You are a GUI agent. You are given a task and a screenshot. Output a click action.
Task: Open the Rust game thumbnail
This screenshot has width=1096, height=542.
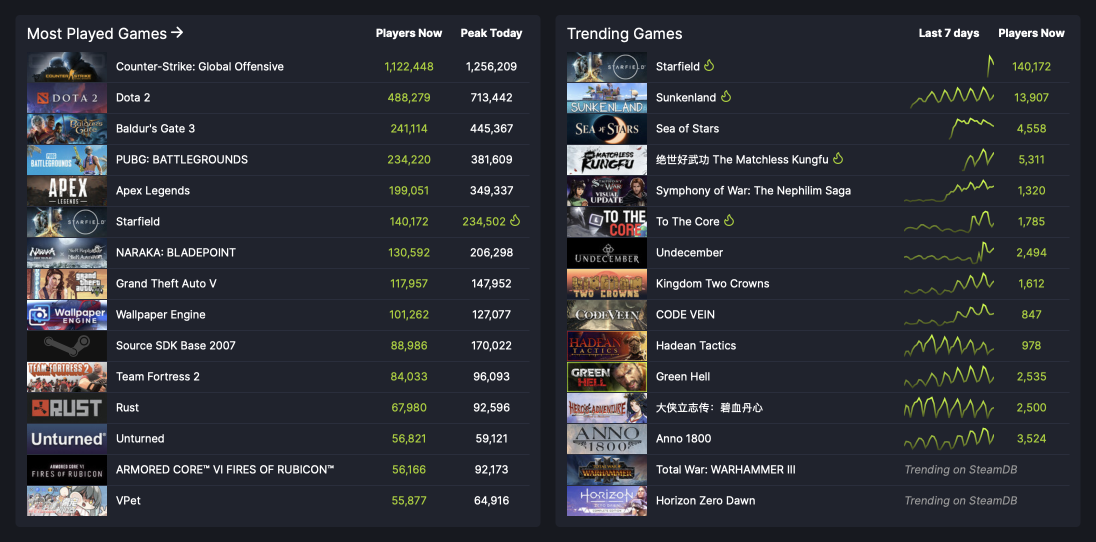(x=67, y=408)
